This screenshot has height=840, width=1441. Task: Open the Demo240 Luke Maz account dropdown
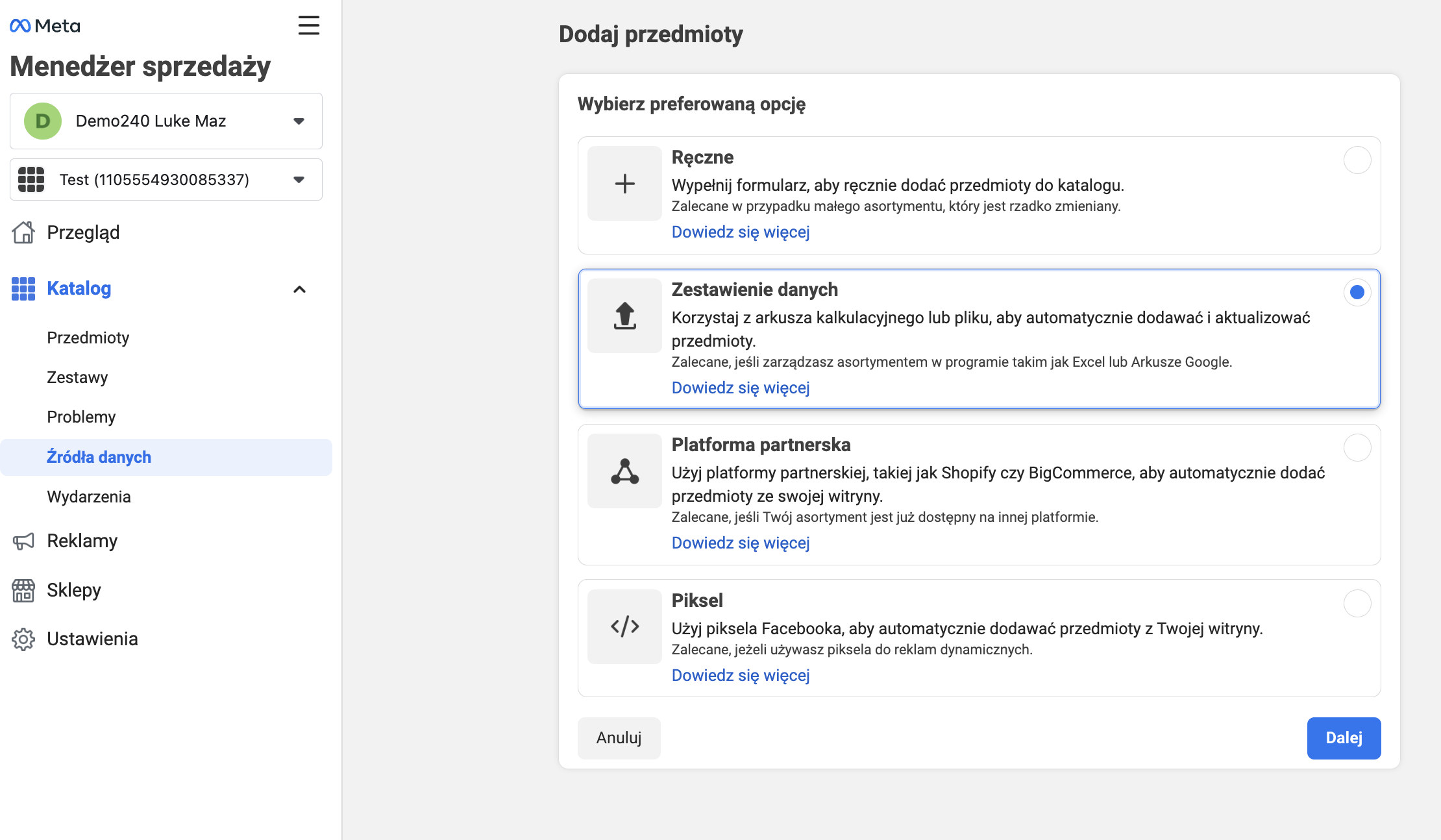[166, 121]
